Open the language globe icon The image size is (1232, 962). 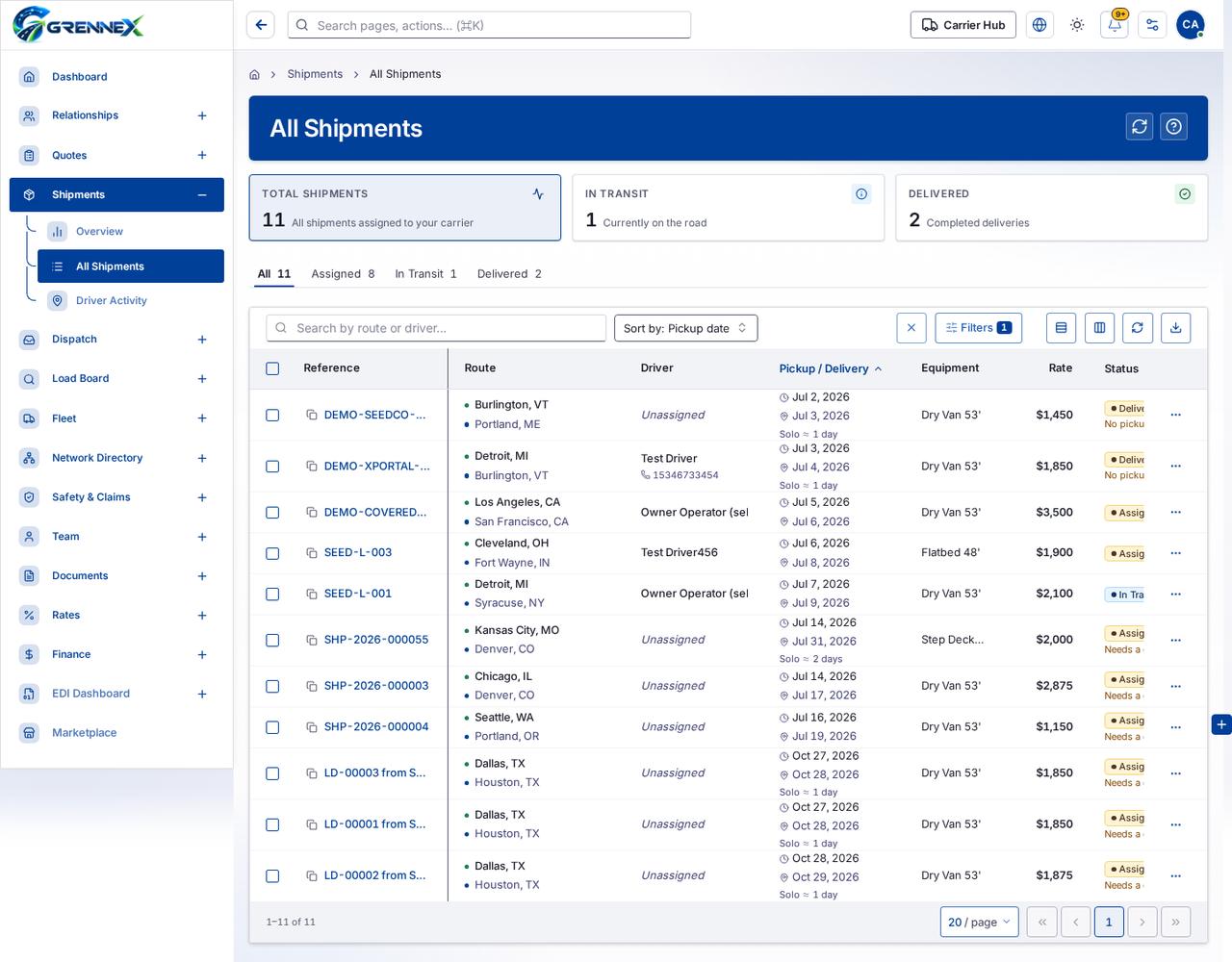(x=1039, y=25)
